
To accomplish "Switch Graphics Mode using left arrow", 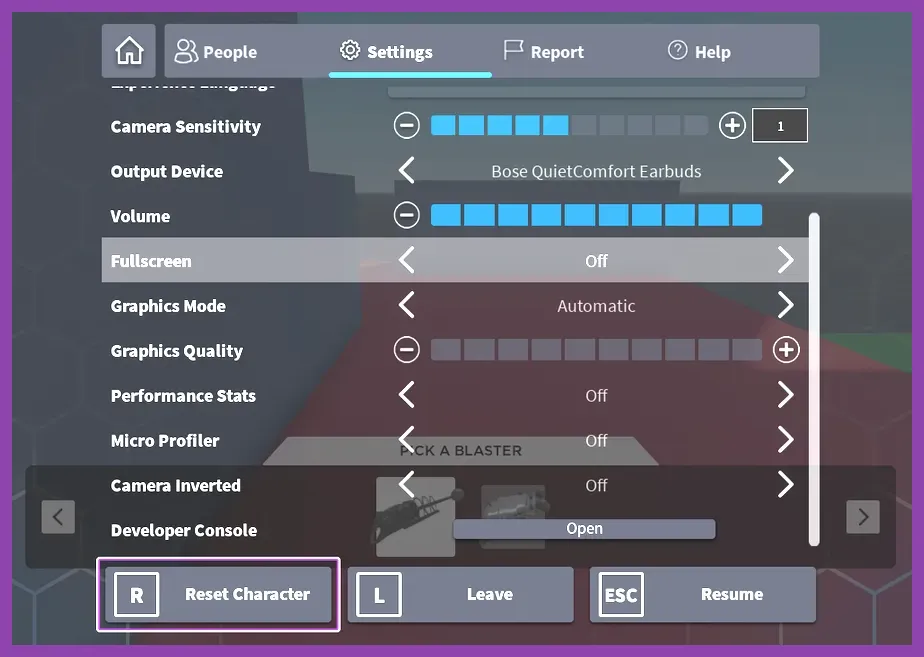I will [x=407, y=305].
